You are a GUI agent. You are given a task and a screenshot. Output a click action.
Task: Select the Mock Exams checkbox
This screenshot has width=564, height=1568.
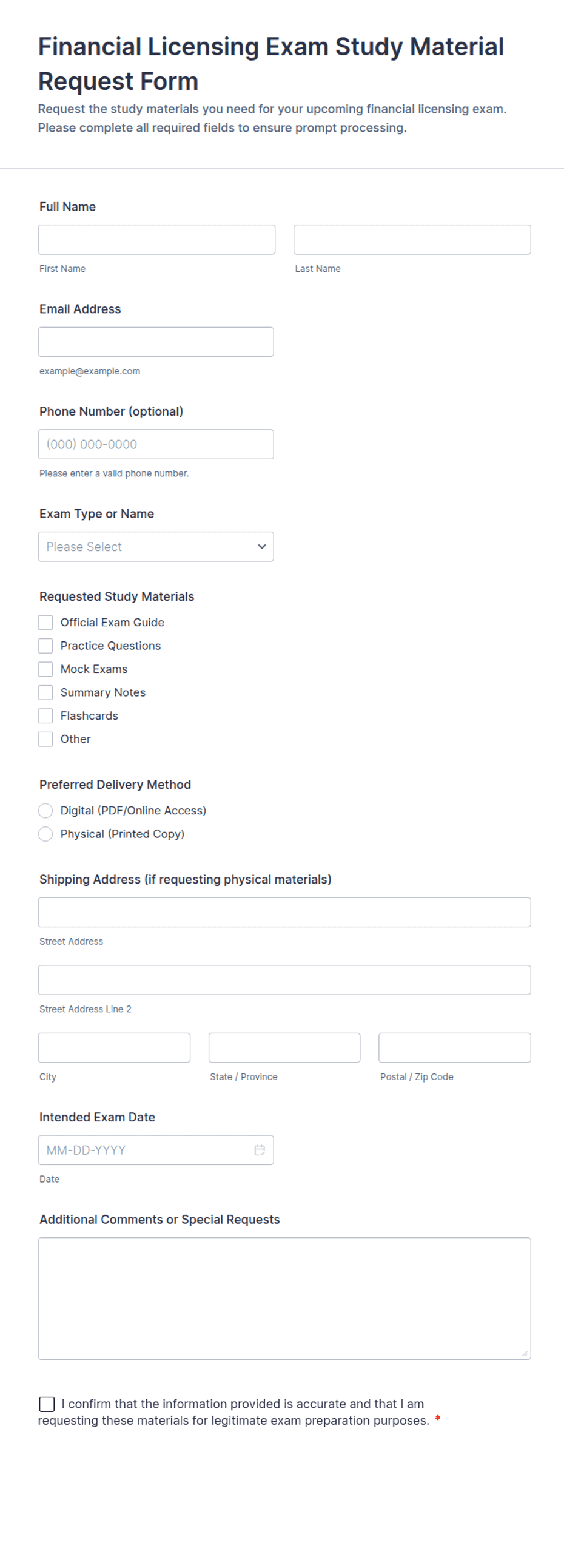[45, 669]
